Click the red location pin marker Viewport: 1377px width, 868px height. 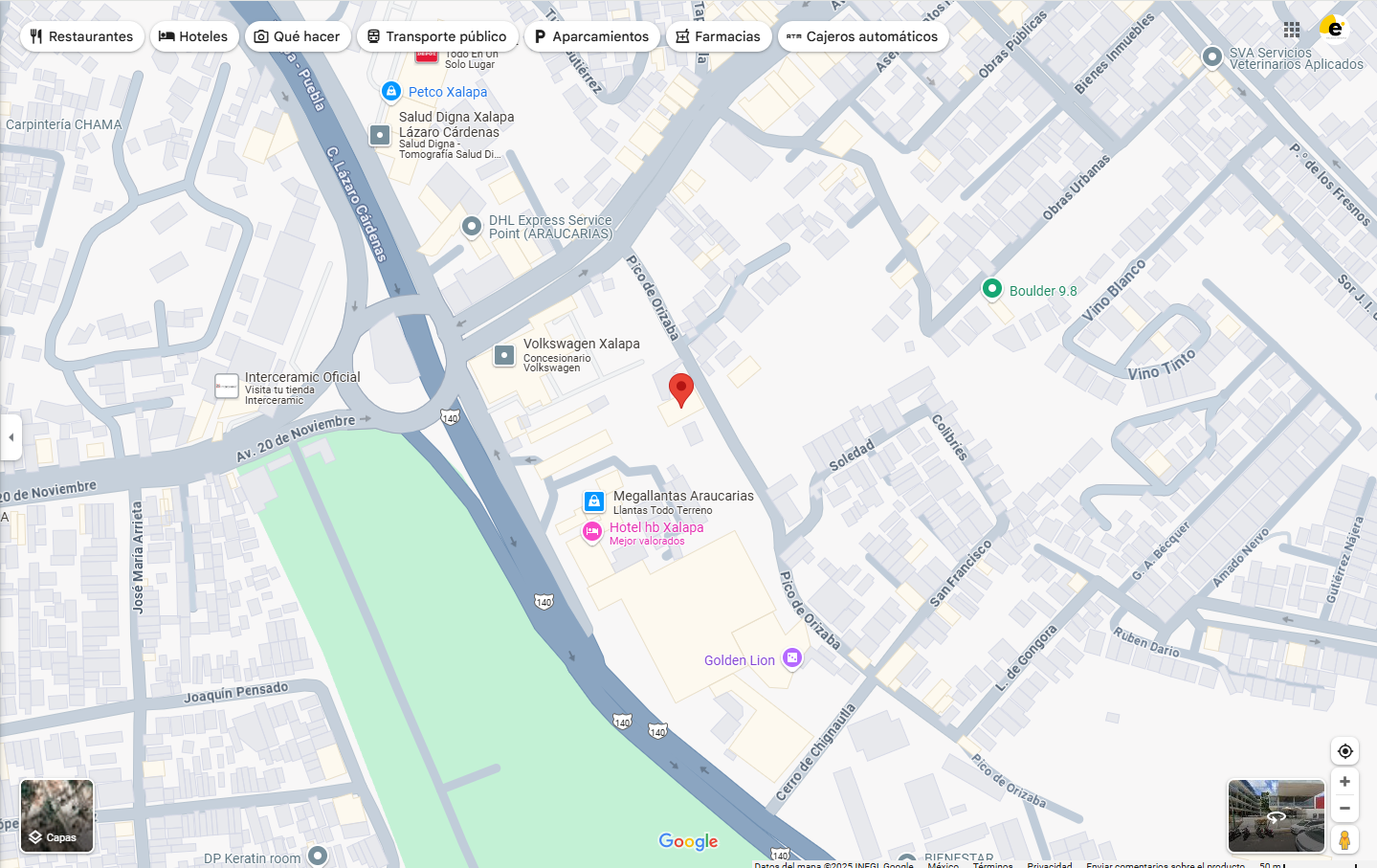pos(680,389)
